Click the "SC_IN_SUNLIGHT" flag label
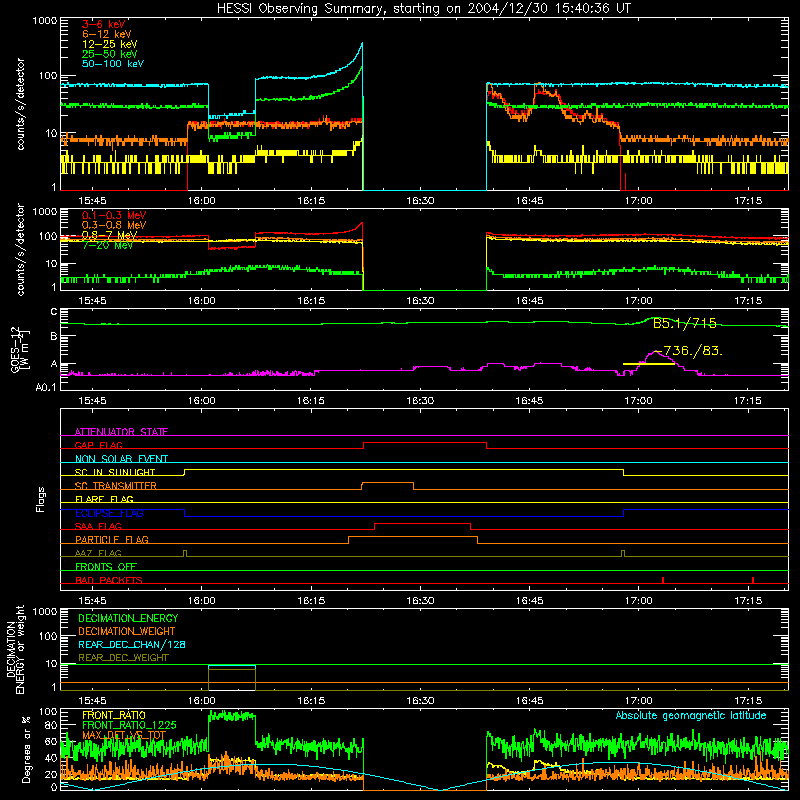 [x=115, y=472]
